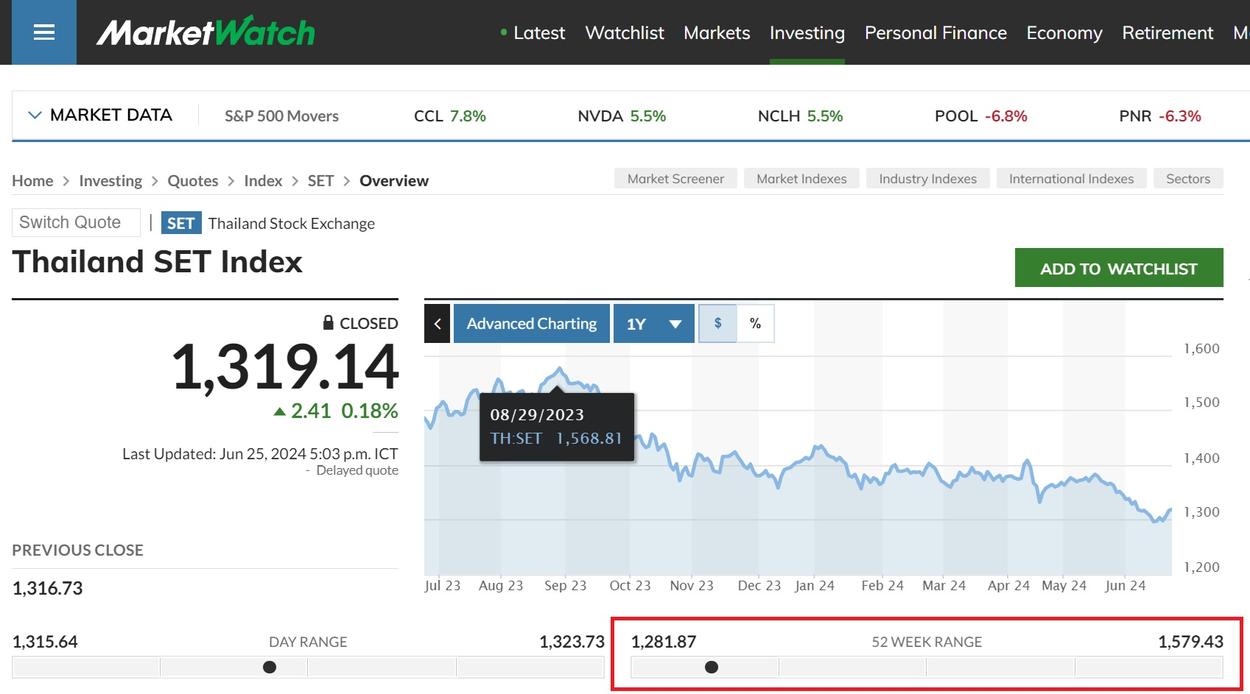Click the PNR ticker
Image resolution: width=1250 pixels, height=694 pixels.
click(x=1160, y=116)
